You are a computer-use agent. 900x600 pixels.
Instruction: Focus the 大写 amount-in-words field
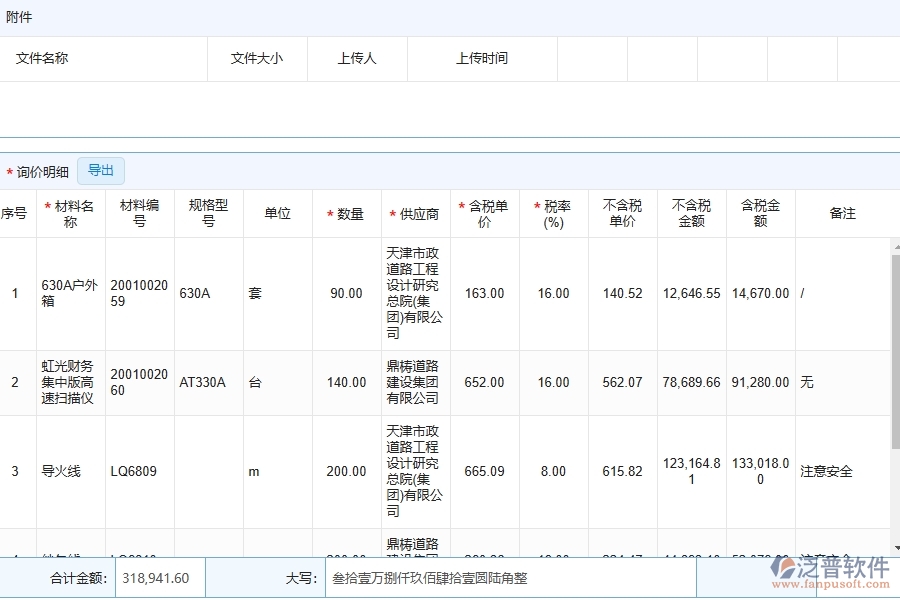[x=510, y=578]
